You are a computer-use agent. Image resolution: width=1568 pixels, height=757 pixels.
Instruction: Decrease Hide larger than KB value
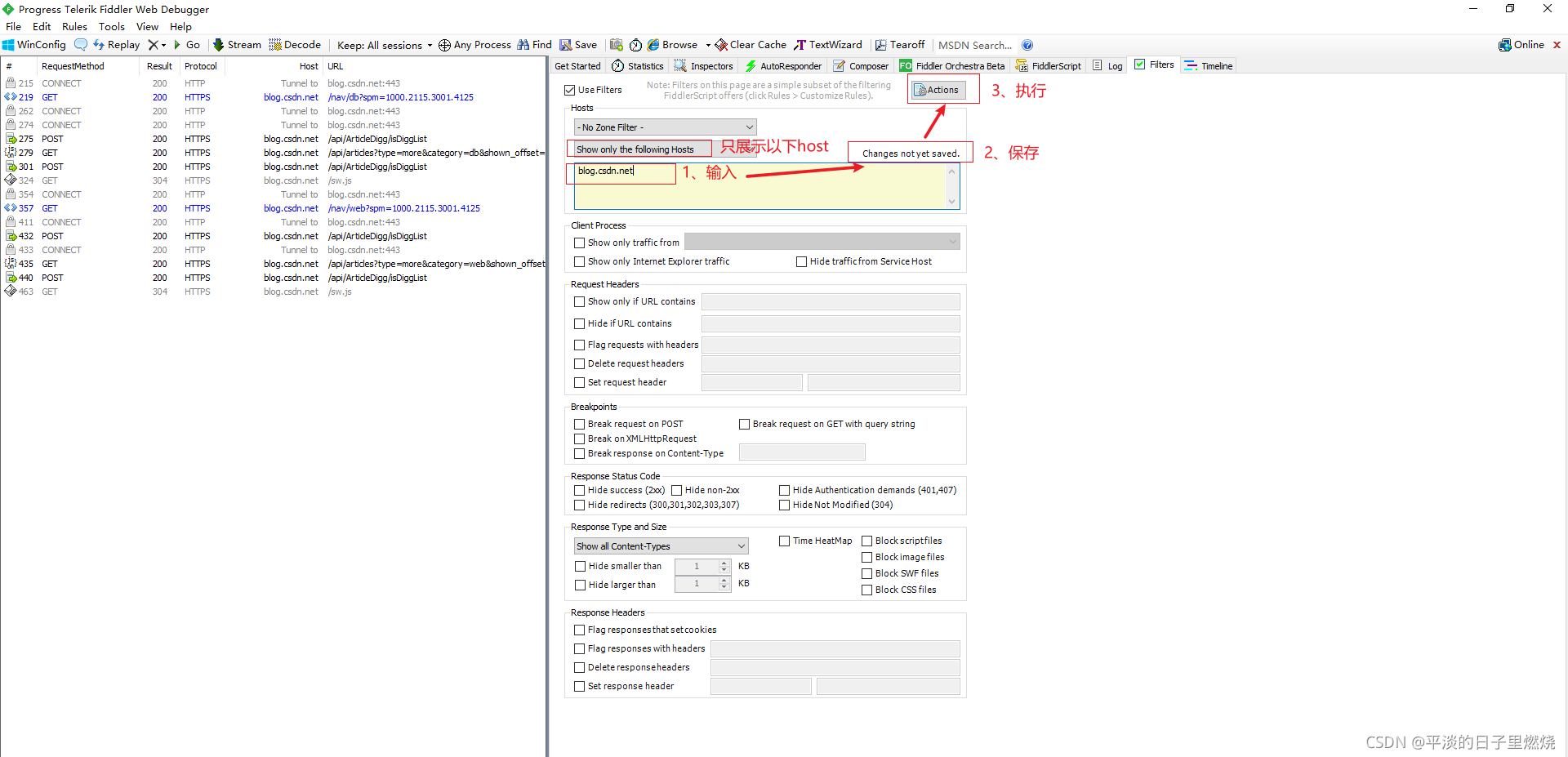pos(724,587)
